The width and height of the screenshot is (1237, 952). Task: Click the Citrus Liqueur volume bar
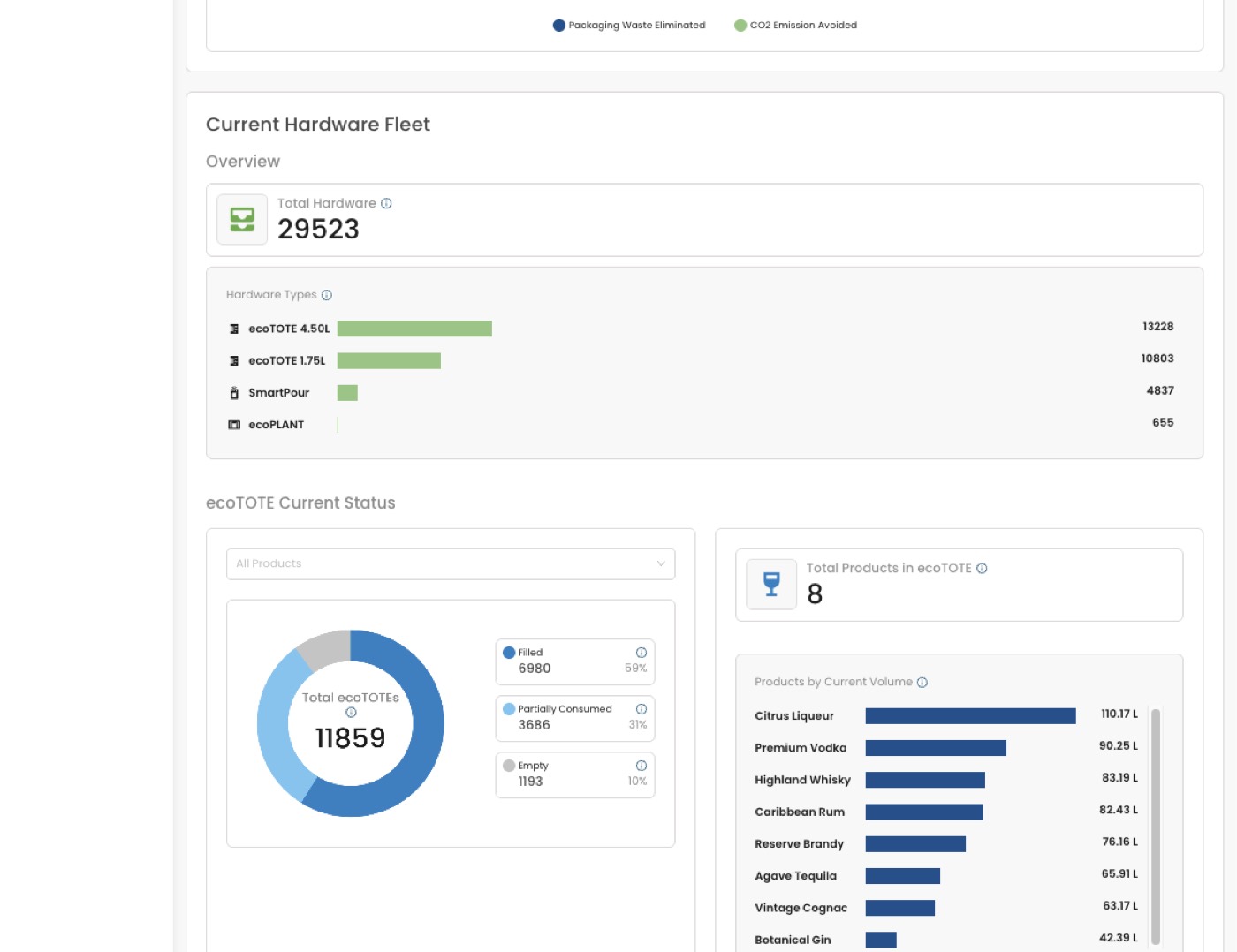(x=970, y=715)
